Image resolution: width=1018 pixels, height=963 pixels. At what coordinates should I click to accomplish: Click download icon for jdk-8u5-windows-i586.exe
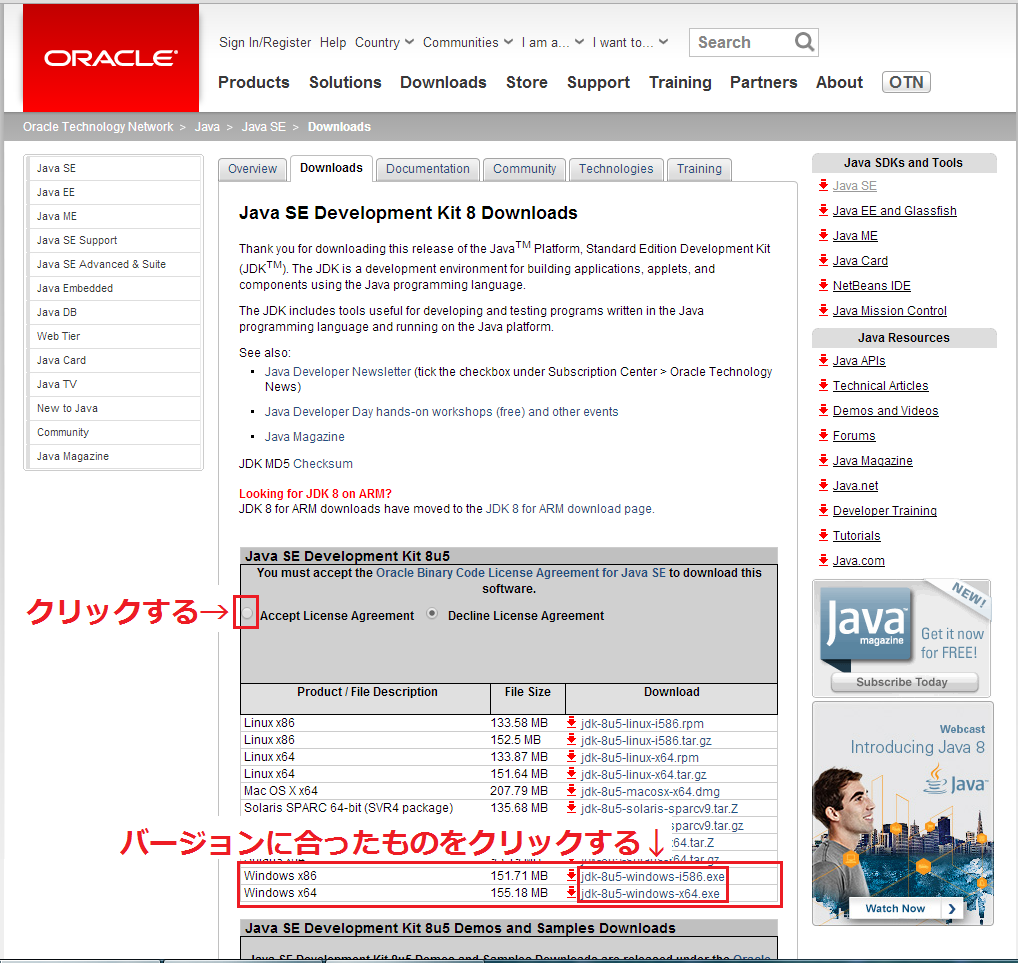571,875
